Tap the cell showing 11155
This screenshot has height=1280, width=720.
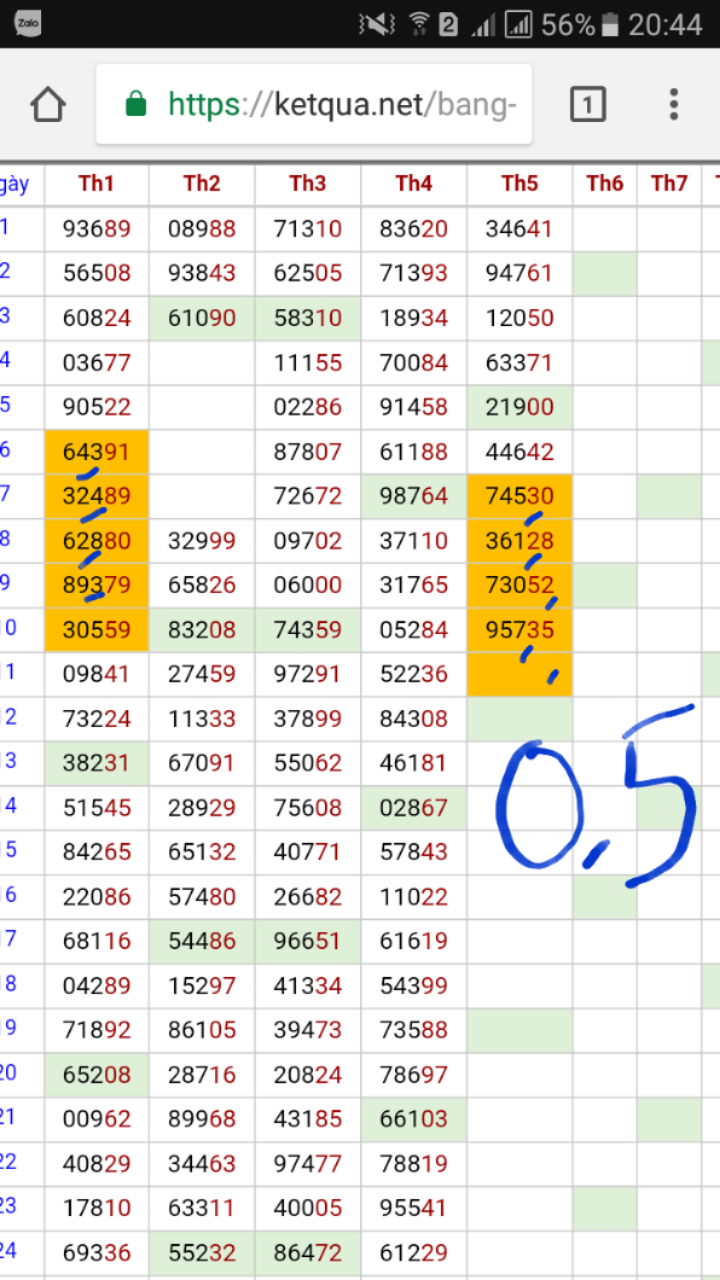pos(308,363)
